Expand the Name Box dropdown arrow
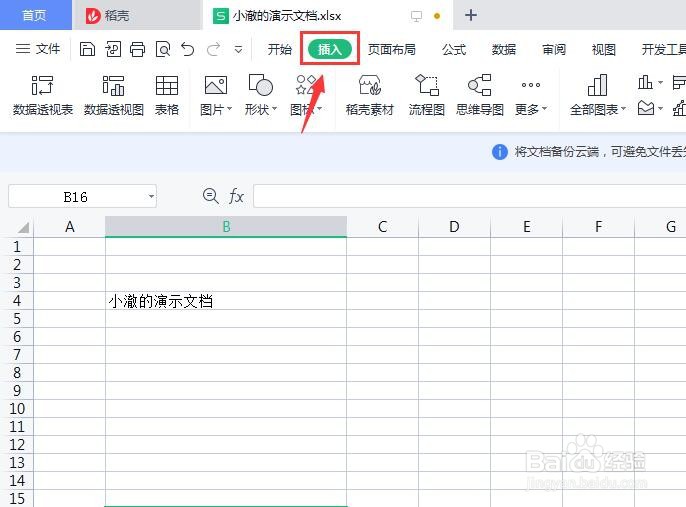 [x=151, y=196]
